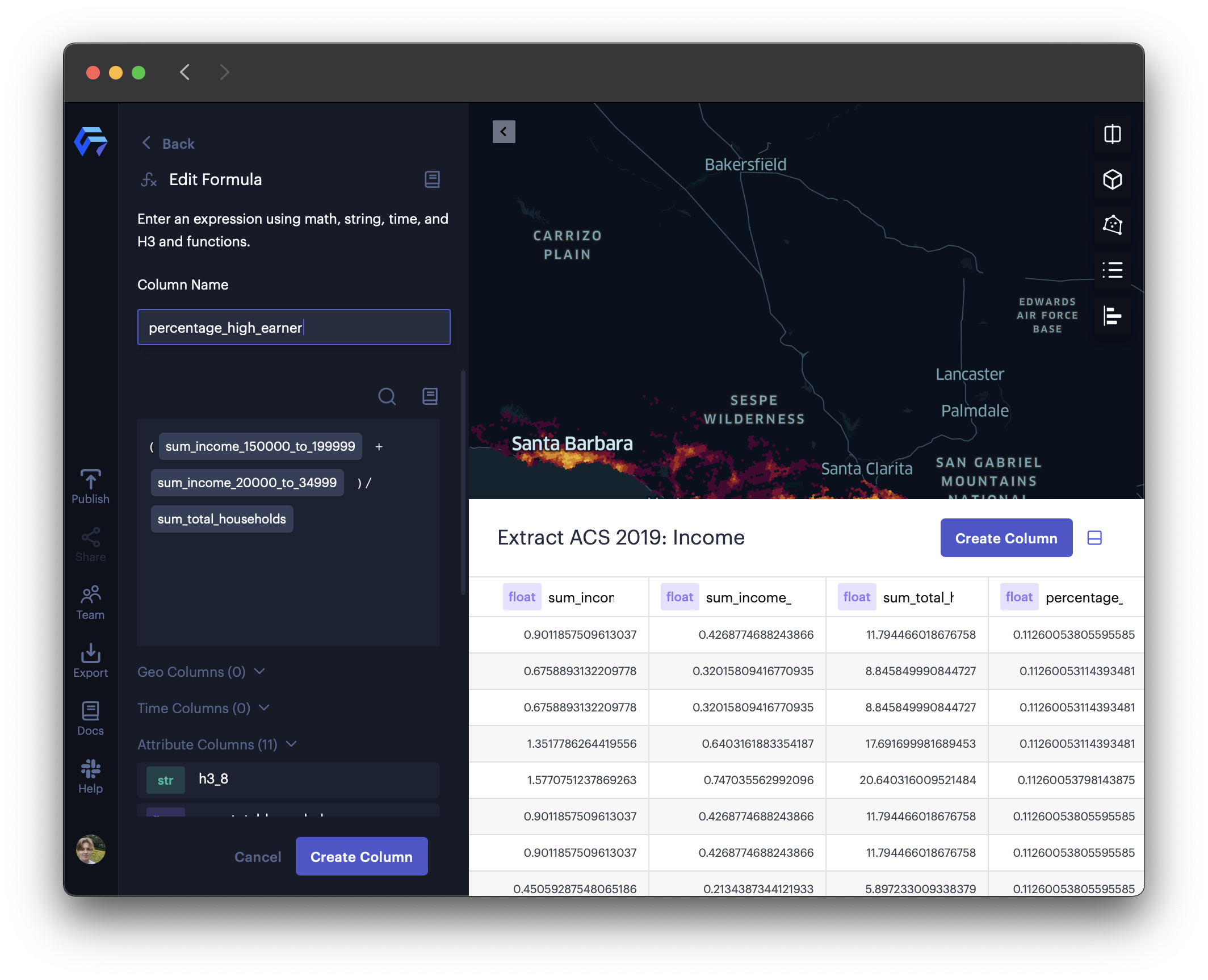Click the formula search icon
This screenshot has height=980, width=1208.
[x=387, y=396]
